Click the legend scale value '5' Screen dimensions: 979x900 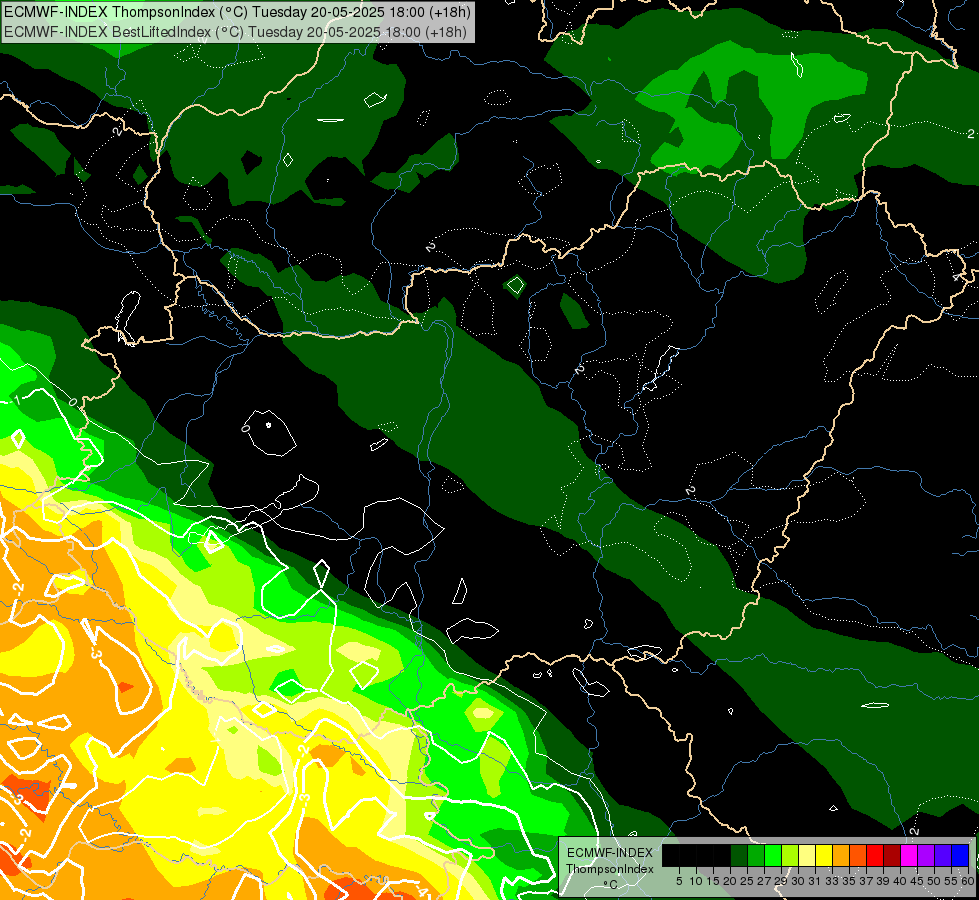click(x=679, y=881)
